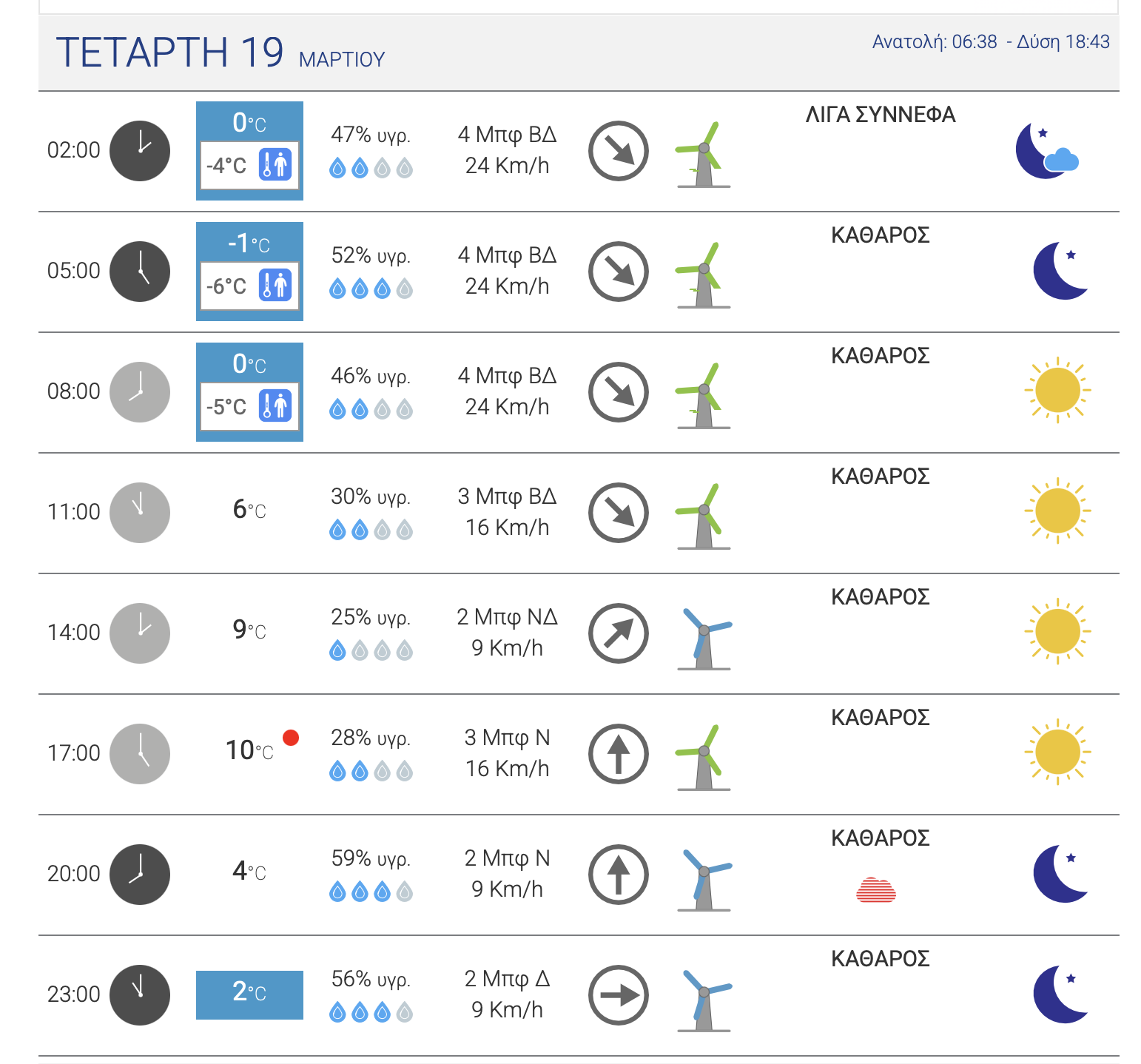1141x1064 pixels.
Task: Click the 59% humidity reading at 20:00
Action: coord(371,858)
